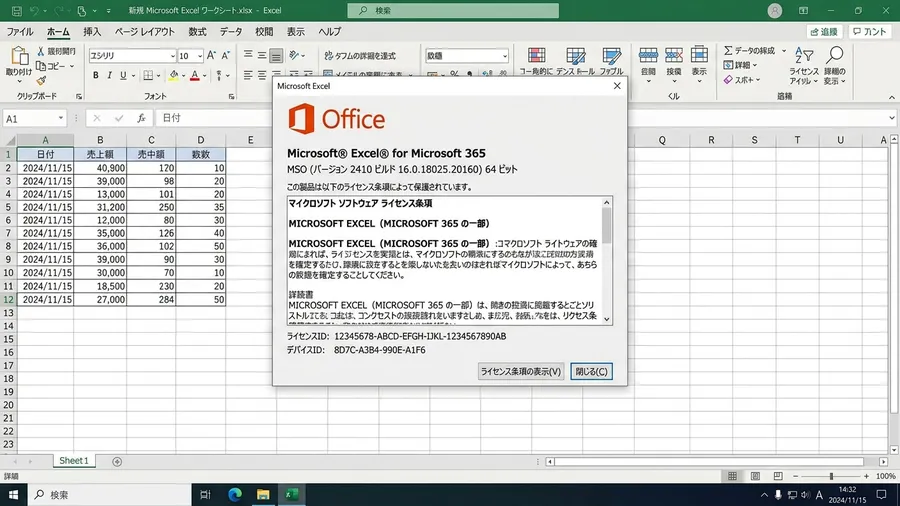Show hidden system tray icons
Viewport: 900px width, 506px height.
pyautogui.click(x=764, y=495)
